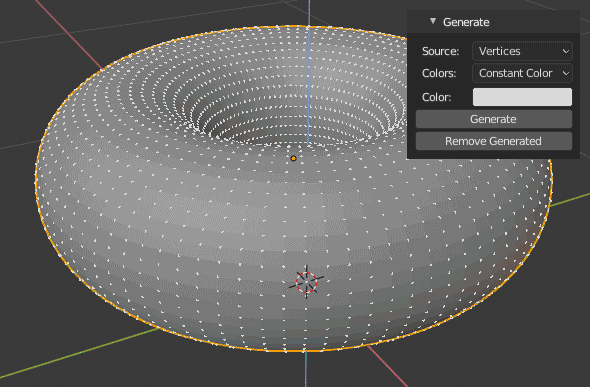The image size is (590, 387).
Task: Click the 3D cursor on the torus
Action: click(306, 282)
